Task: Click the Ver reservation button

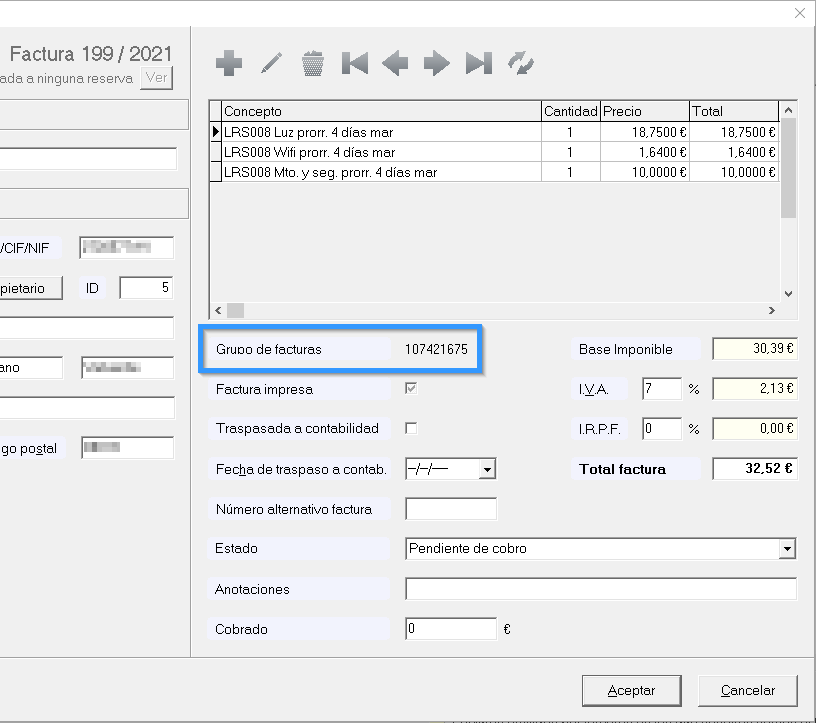Action: click(157, 78)
